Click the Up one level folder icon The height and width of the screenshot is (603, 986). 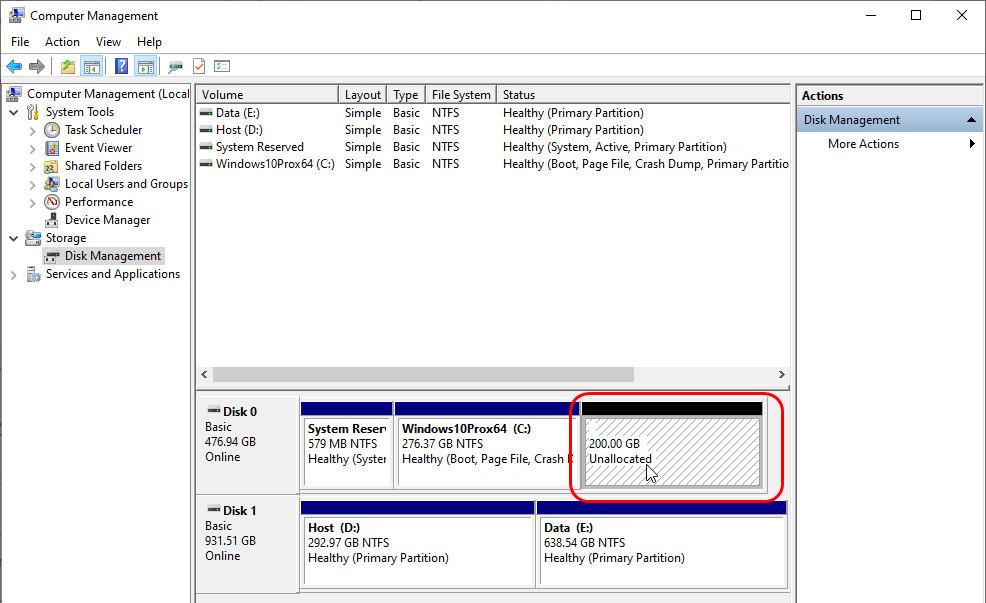(67, 66)
